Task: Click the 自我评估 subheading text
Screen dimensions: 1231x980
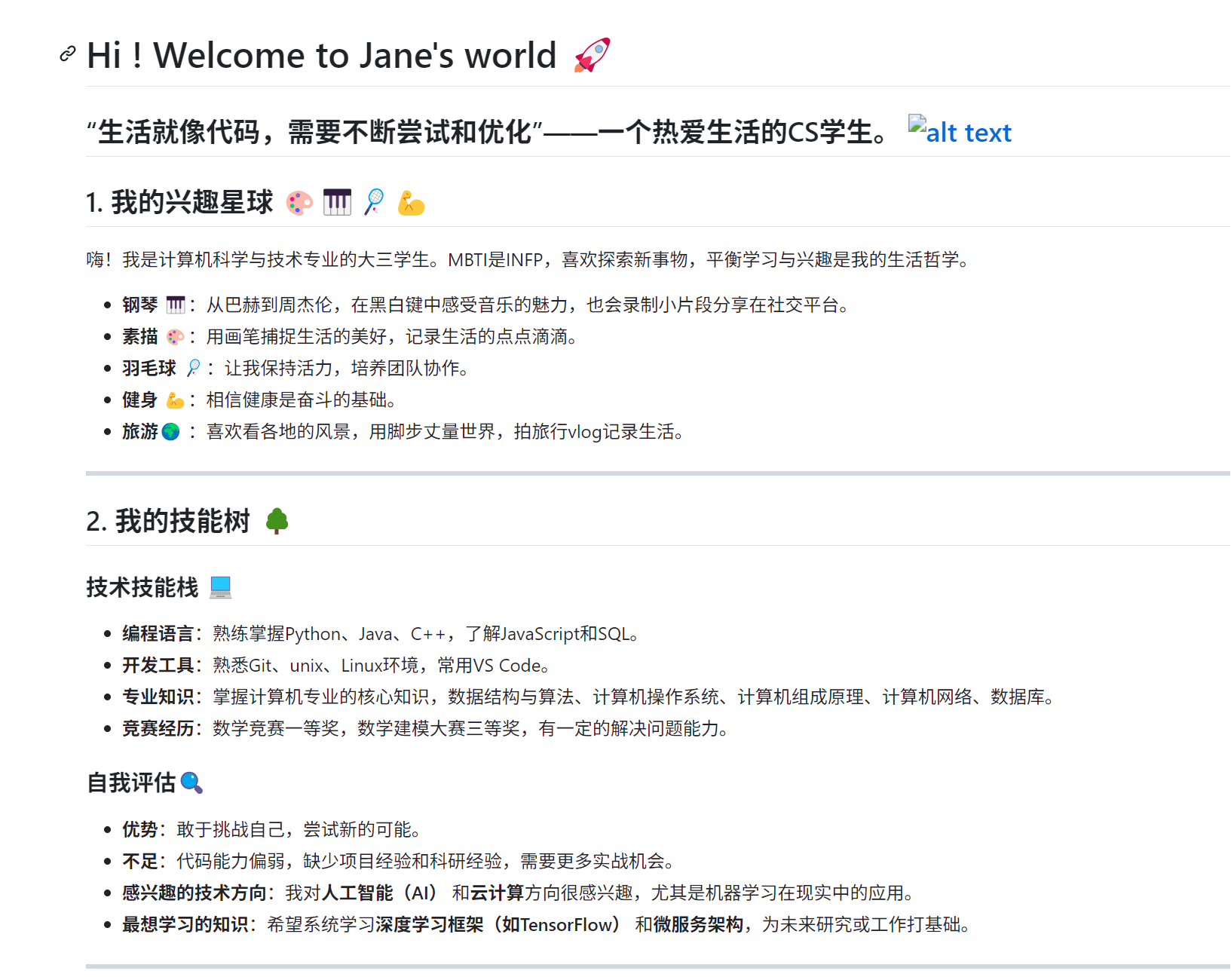Action: (x=131, y=782)
